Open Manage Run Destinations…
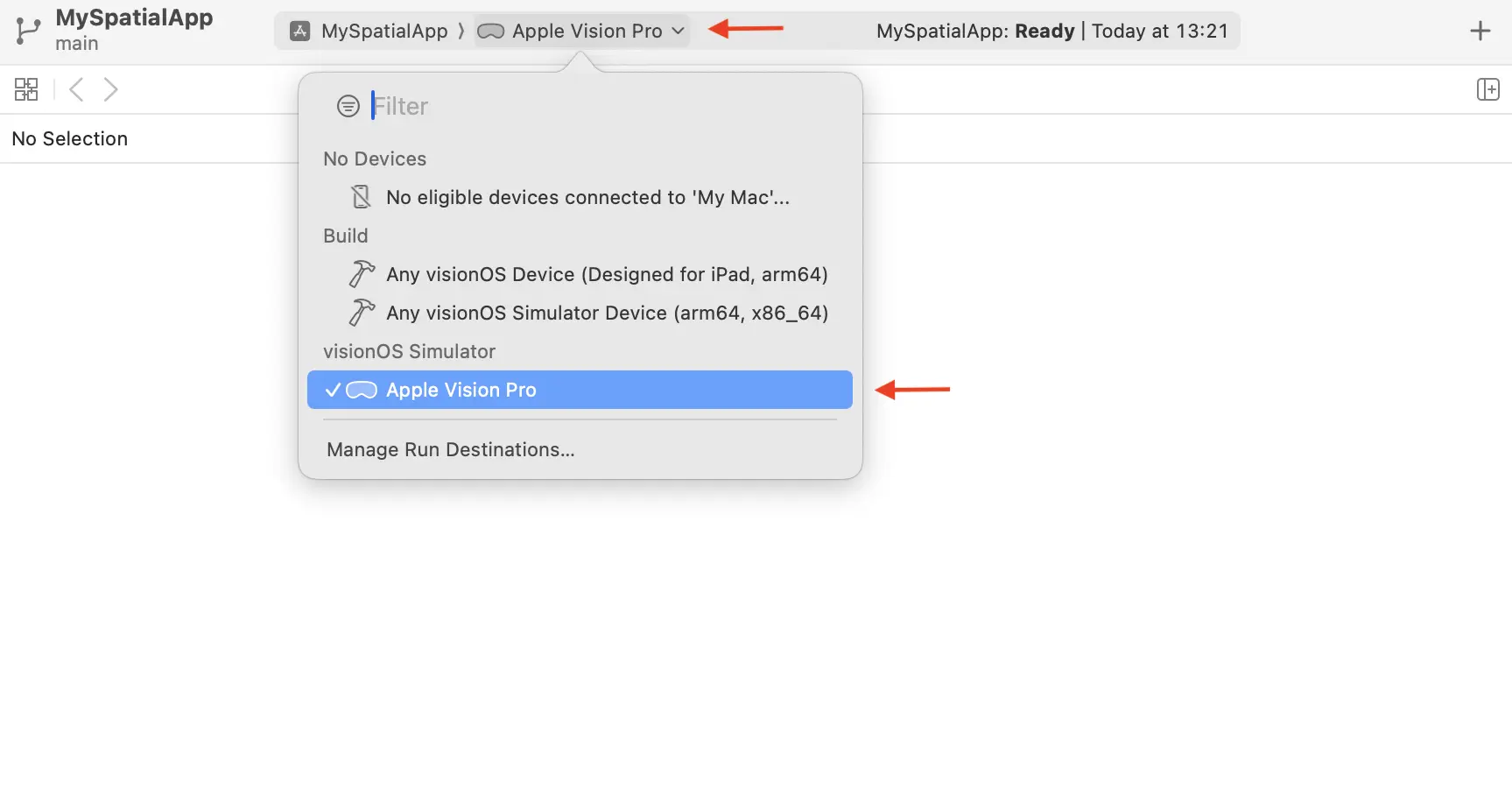 click(451, 449)
